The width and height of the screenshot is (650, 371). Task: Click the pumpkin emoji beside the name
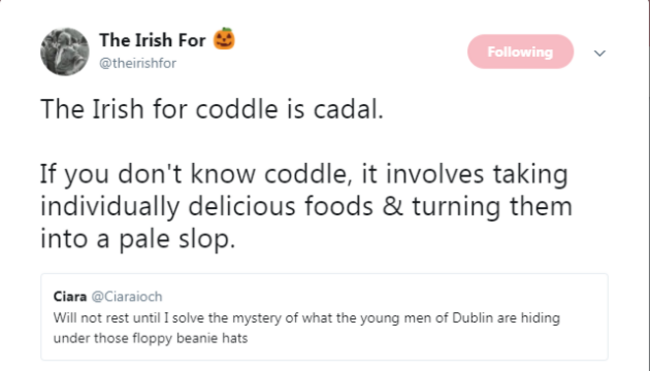224,39
